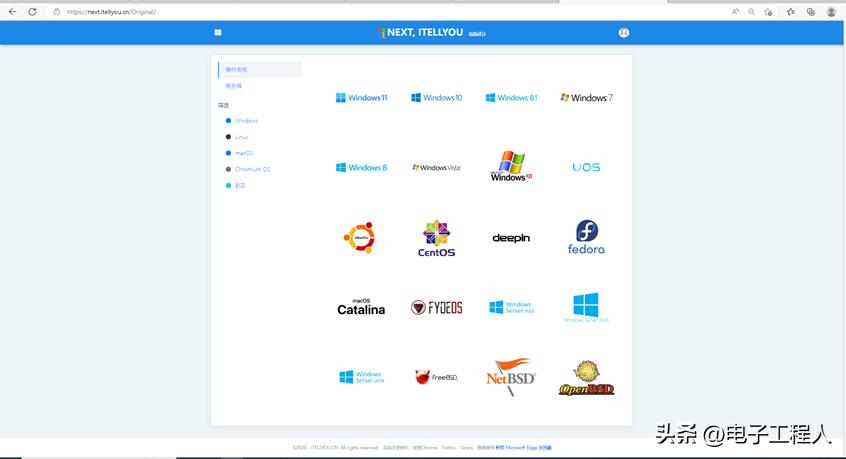Choose the FreeBSD logo
Viewport: 846px width, 459px height.
click(436, 377)
